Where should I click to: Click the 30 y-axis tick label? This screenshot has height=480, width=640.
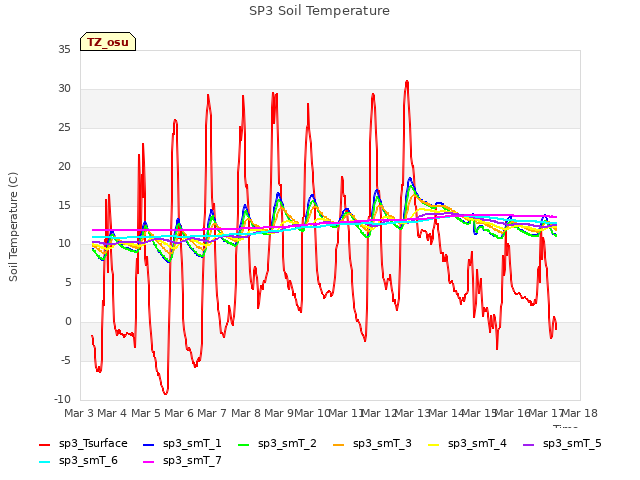[64, 89]
